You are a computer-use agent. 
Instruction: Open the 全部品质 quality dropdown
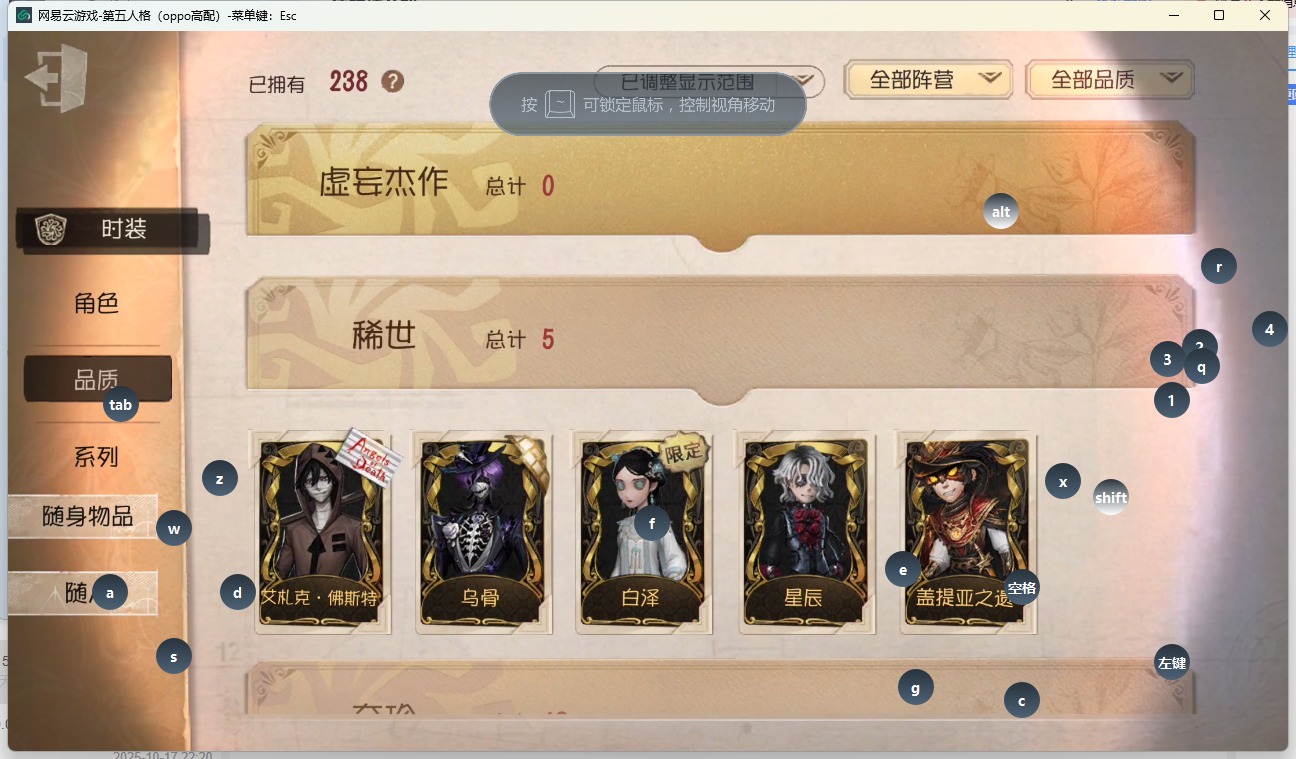[1110, 80]
